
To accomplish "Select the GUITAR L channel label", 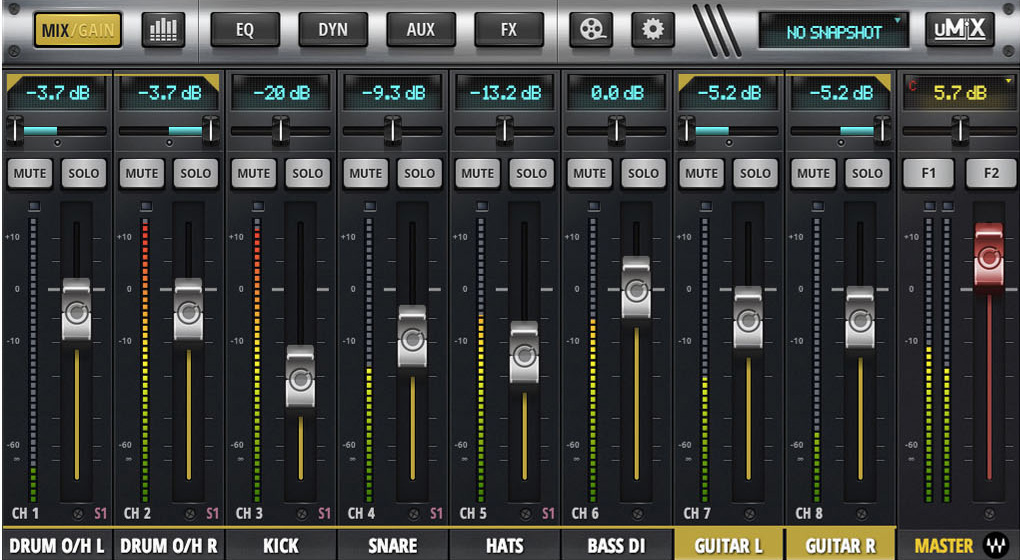I will (x=729, y=546).
